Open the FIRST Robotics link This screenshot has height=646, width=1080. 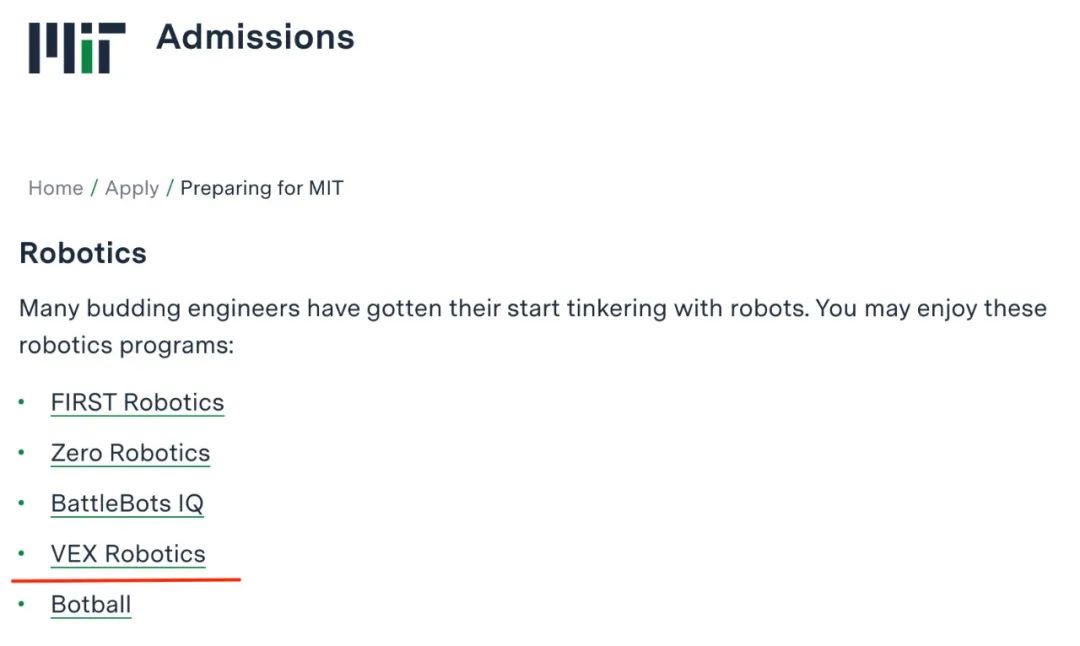pos(137,402)
